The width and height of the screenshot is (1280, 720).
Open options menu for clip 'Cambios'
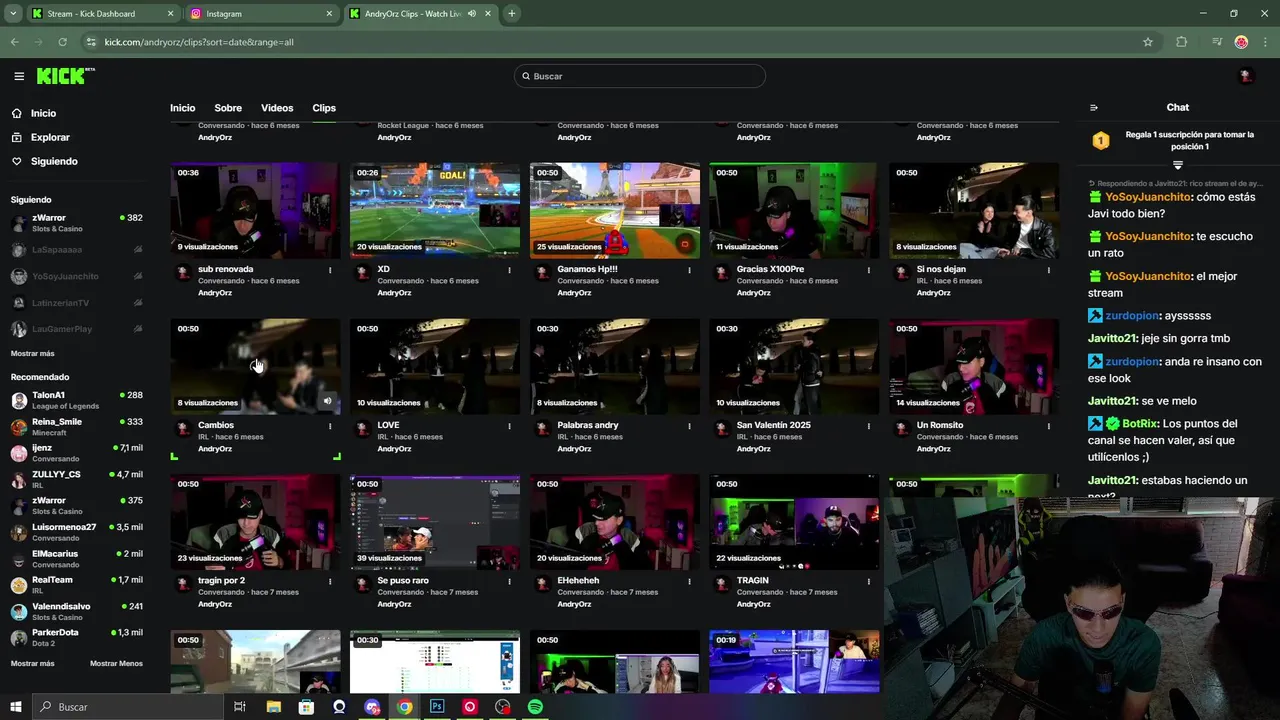[x=330, y=426]
